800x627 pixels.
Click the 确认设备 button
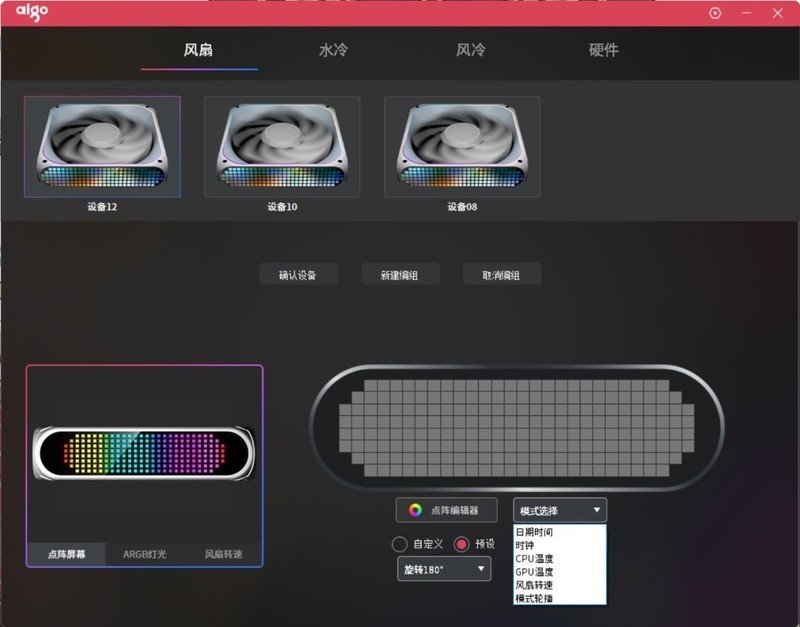click(x=298, y=273)
